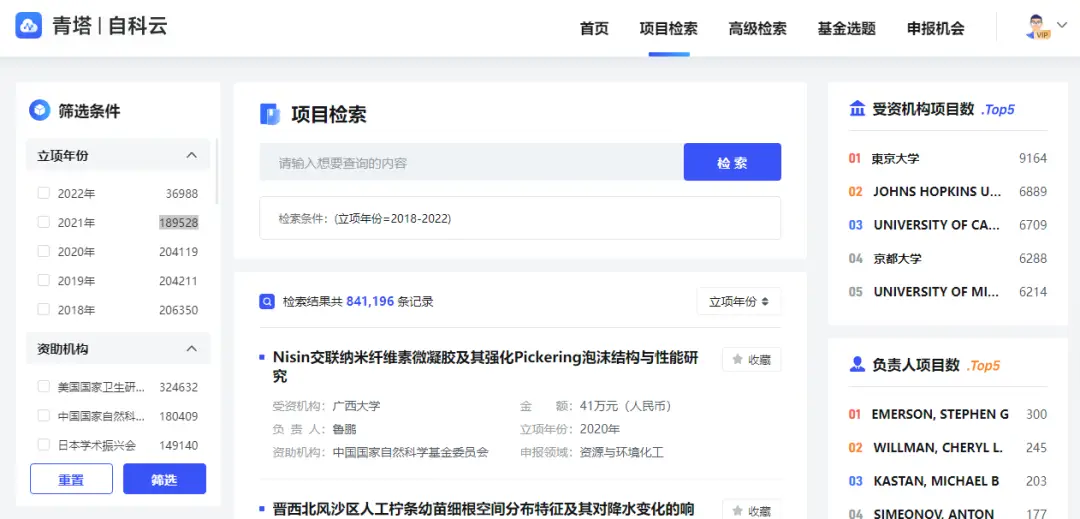Click 中国国家自然科学基金委员会 funder text

[x=411, y=452]
